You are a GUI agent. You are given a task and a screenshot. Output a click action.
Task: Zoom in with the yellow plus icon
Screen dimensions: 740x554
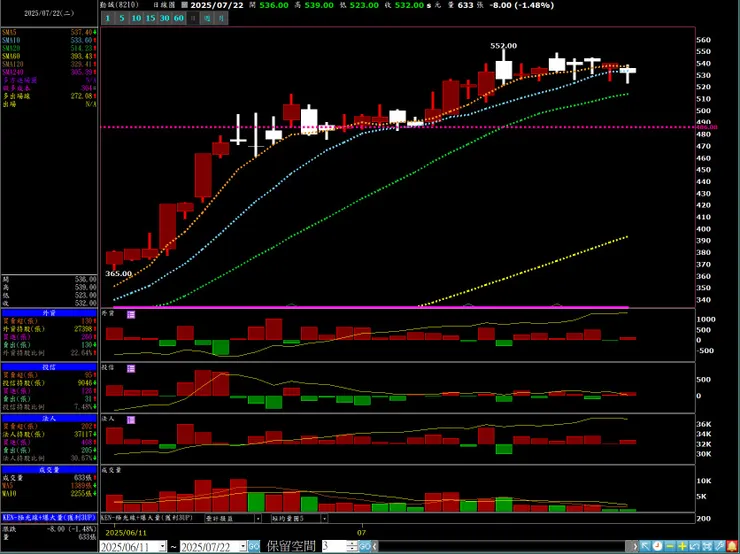click(x=682, y=546)
